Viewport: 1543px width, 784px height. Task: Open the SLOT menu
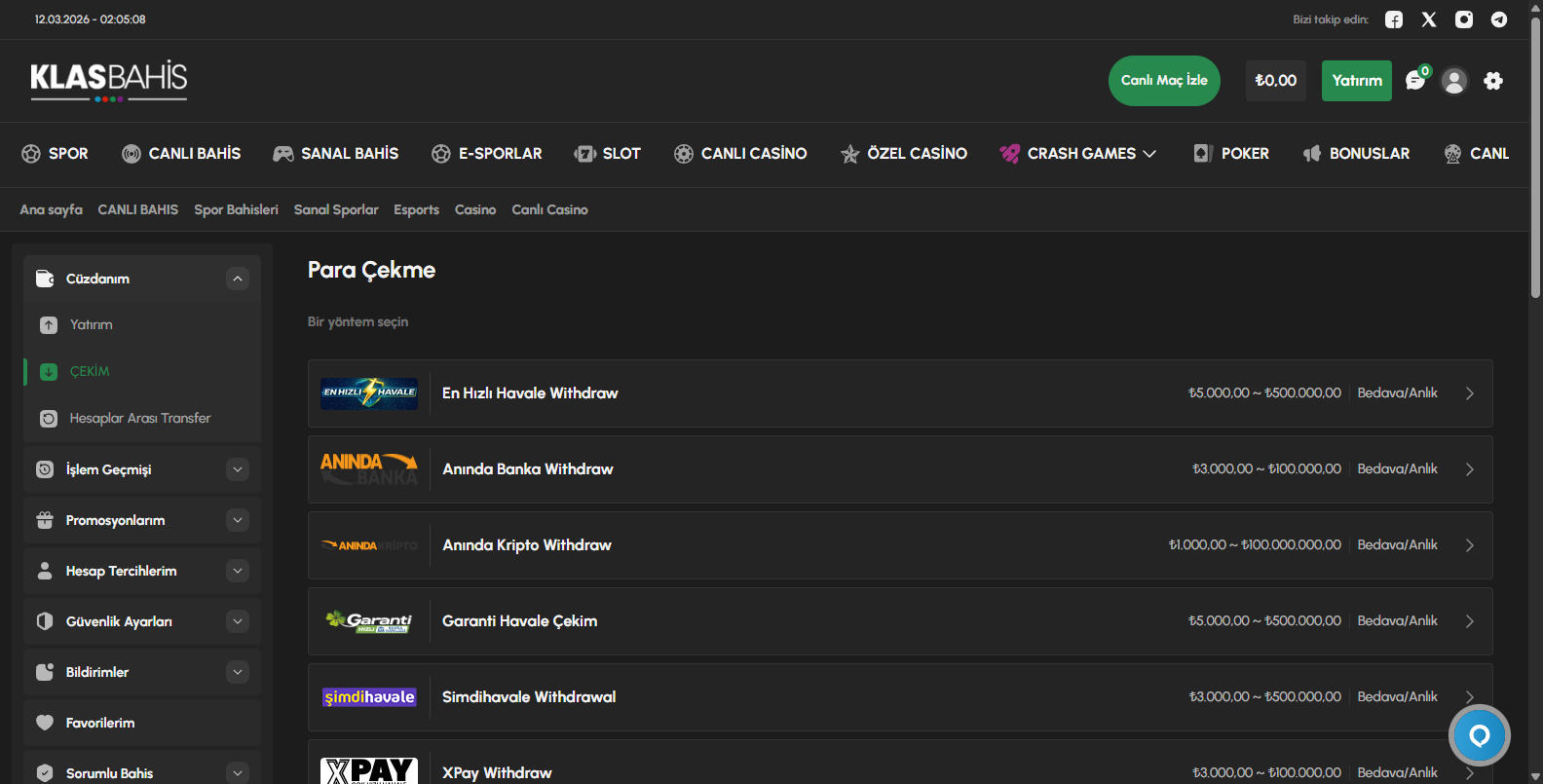[608, 154]
